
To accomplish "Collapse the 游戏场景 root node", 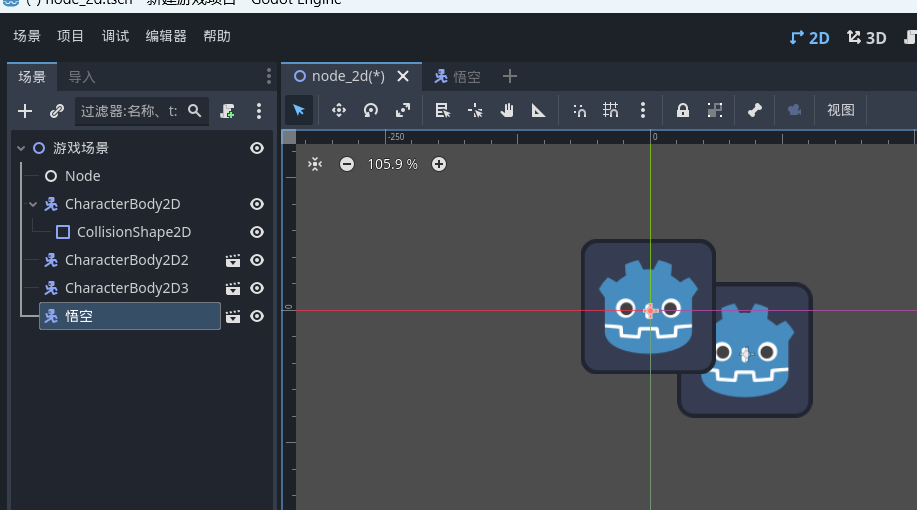I will [20, 148].
